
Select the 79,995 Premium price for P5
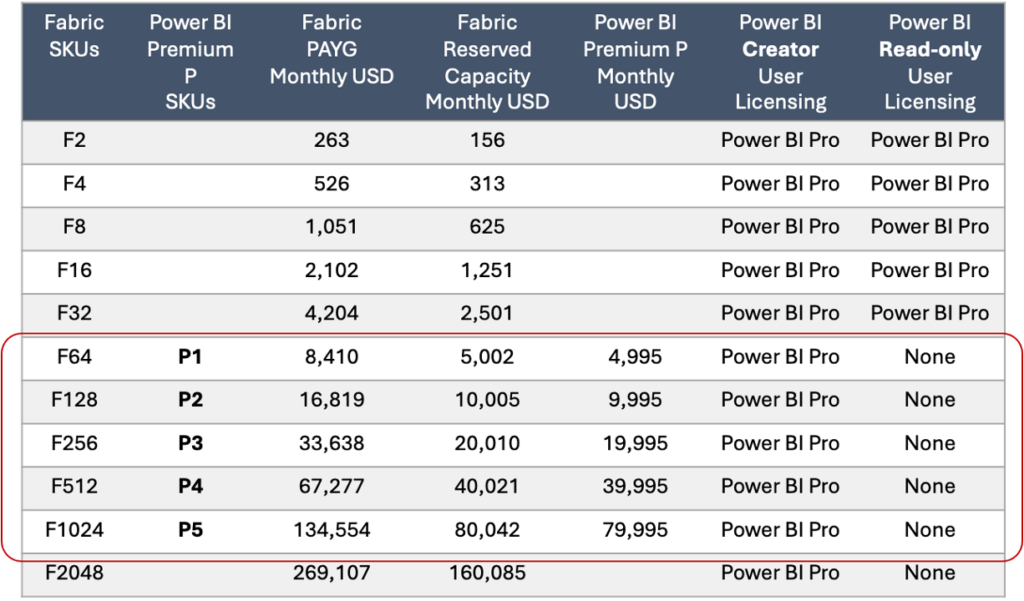pyautogui.click(x=635, y=529)
